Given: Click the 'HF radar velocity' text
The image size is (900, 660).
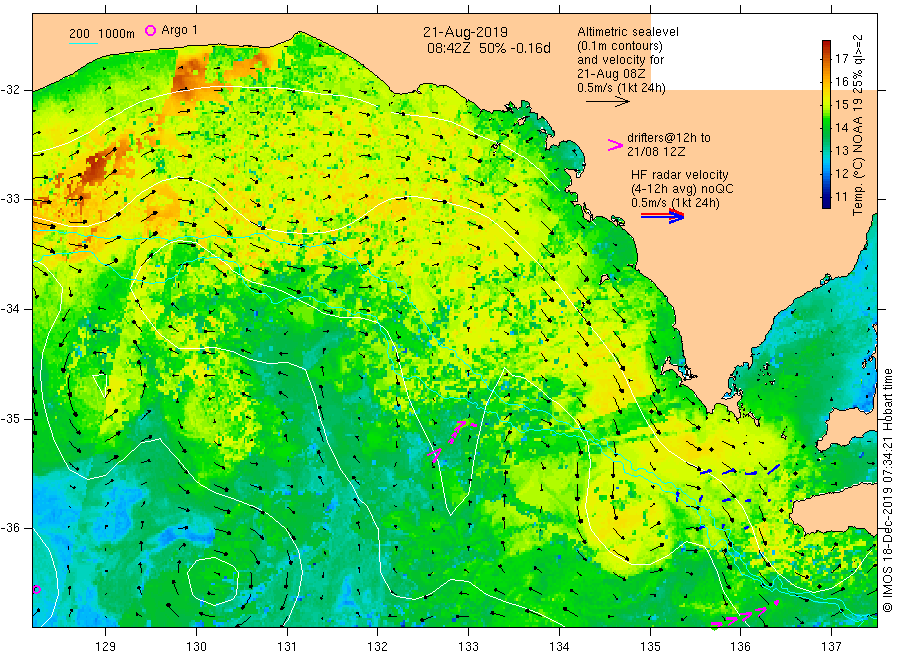Looking at the screenshot, I should pyautogui.click(x=680, y=174).
